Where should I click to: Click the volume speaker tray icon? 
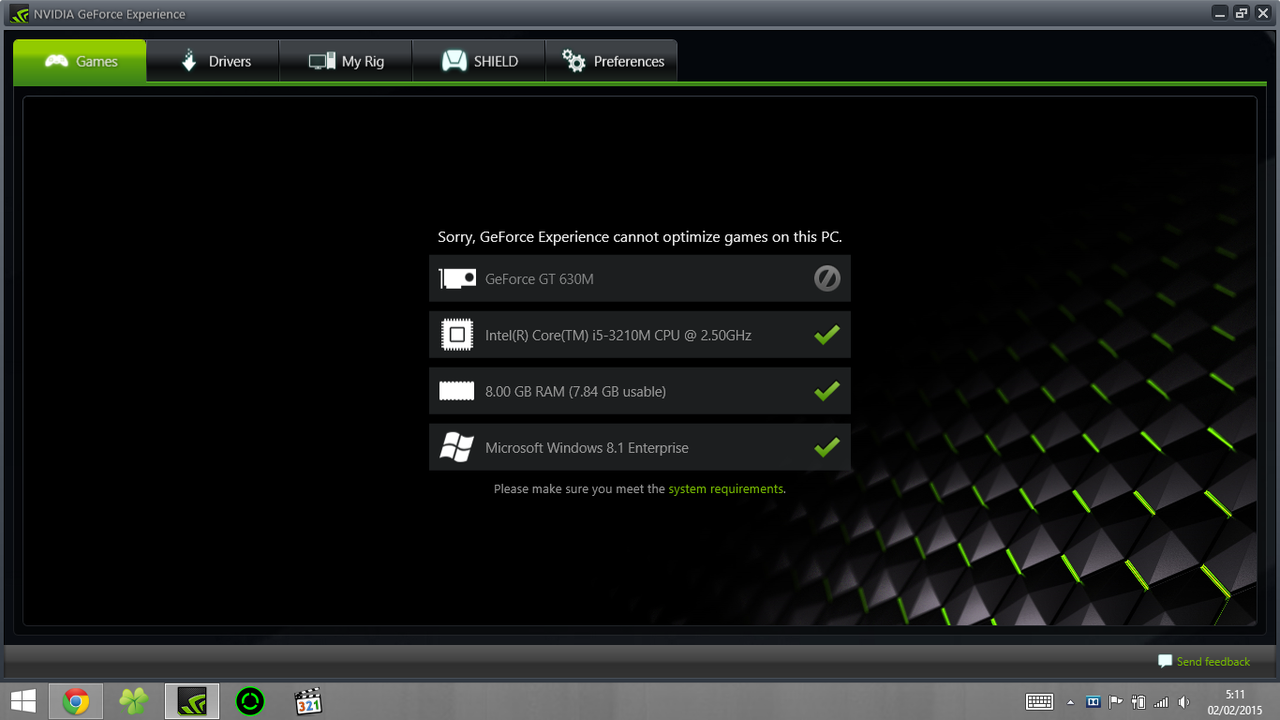tap(1184, 702)
